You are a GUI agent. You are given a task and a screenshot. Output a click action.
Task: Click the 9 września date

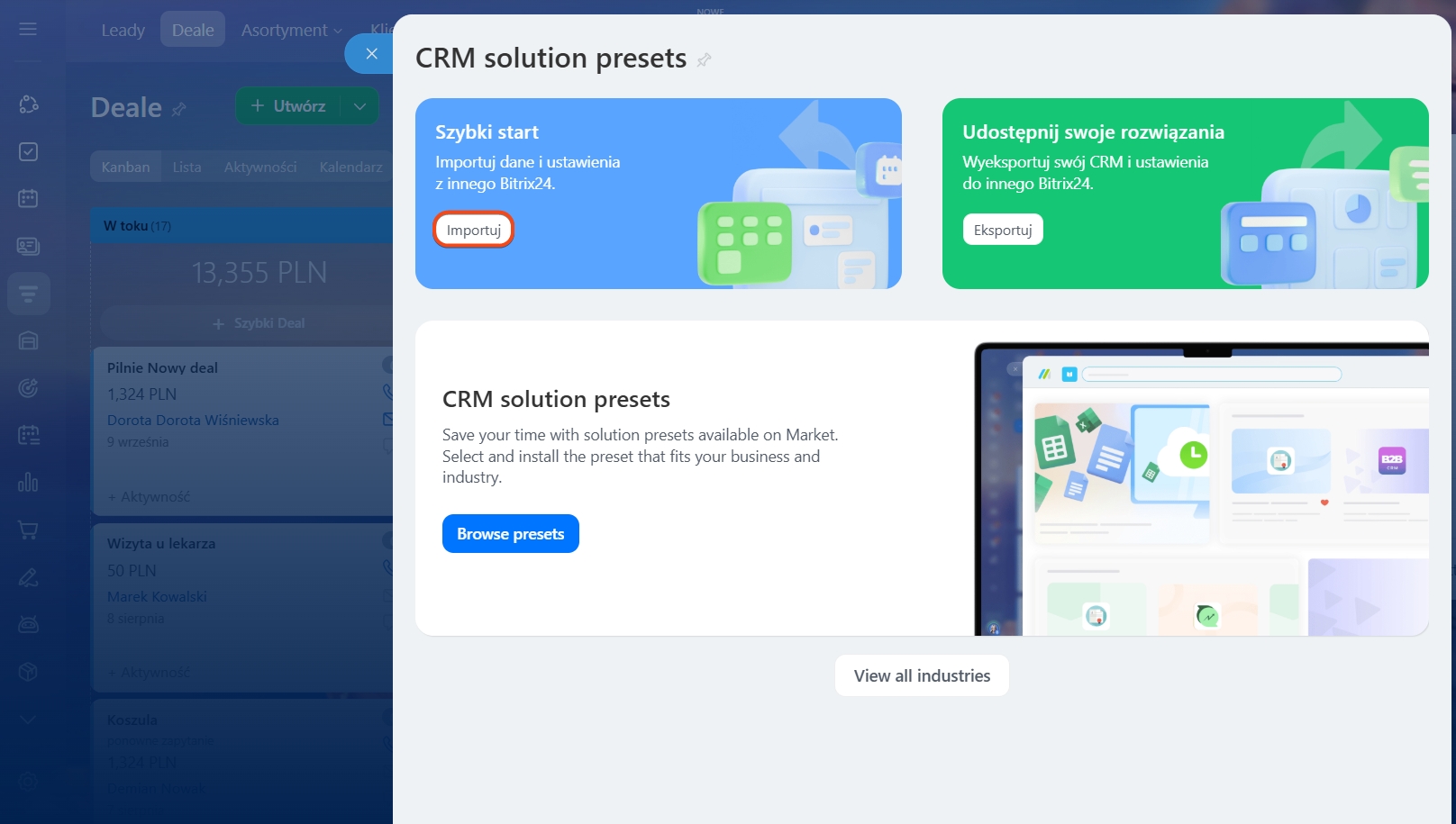pos(138,442)
